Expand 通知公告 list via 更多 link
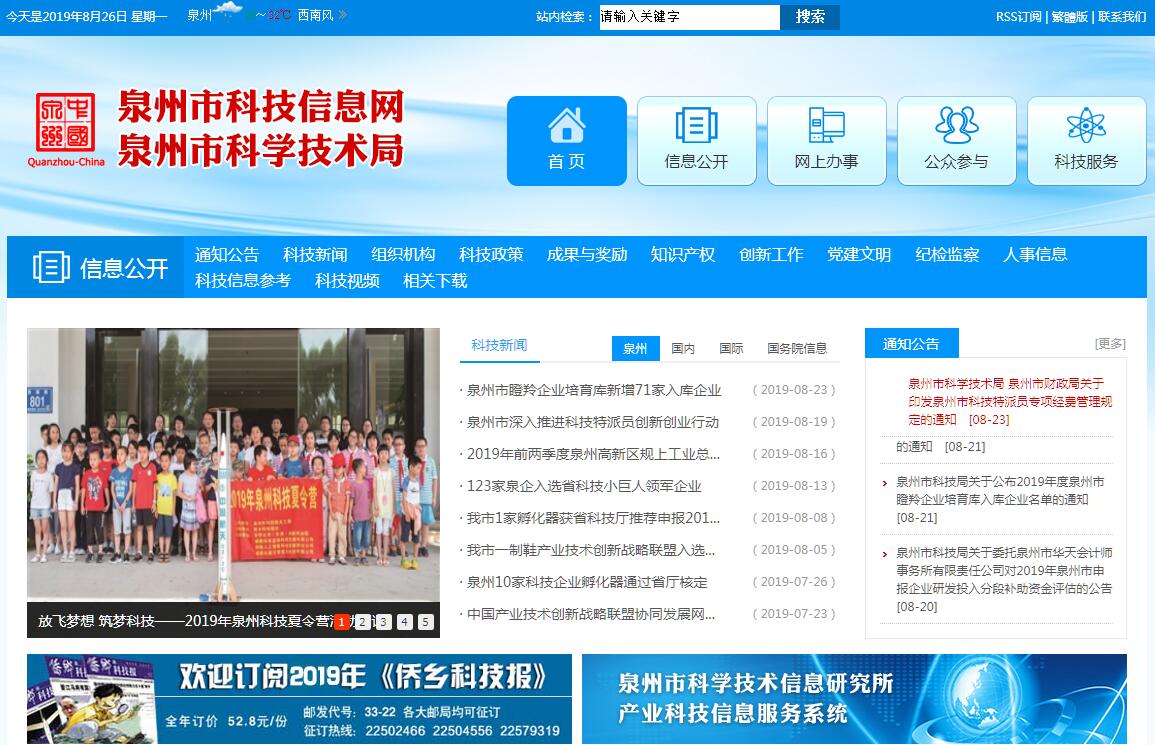The image size is (1155, 745). [1110, 343]
